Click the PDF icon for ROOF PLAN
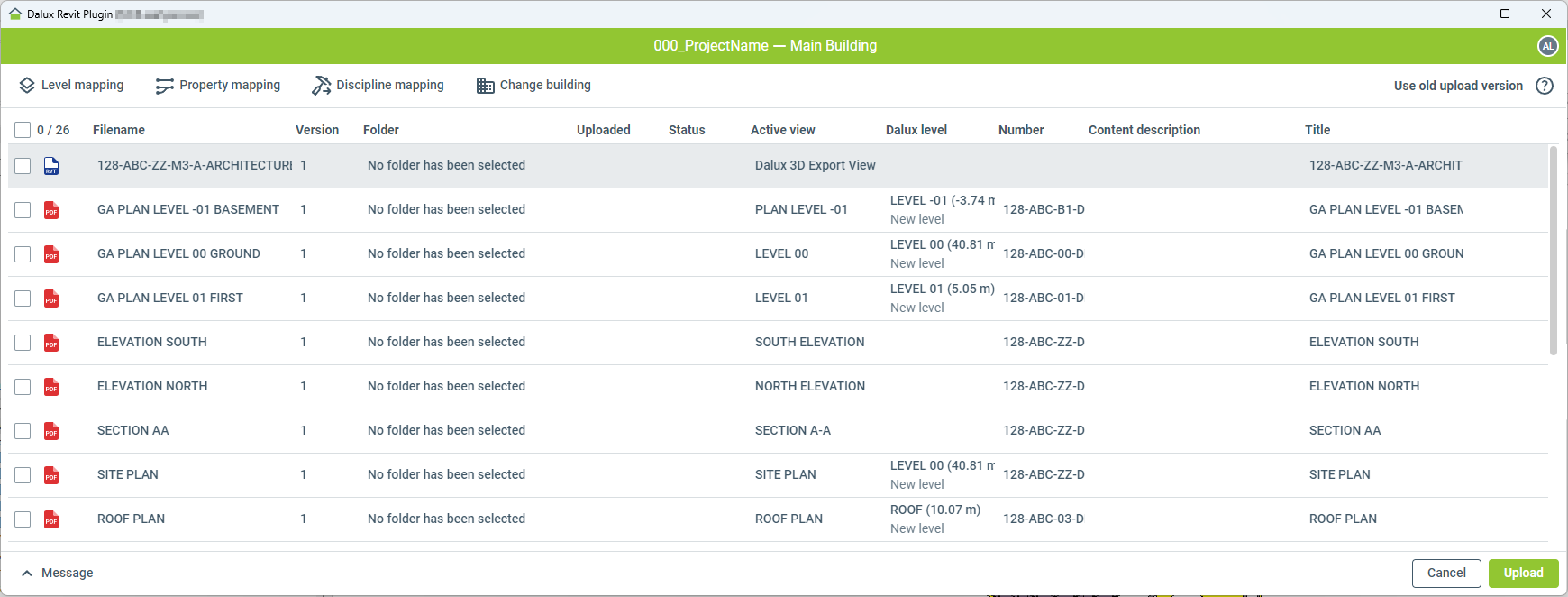 51,519
